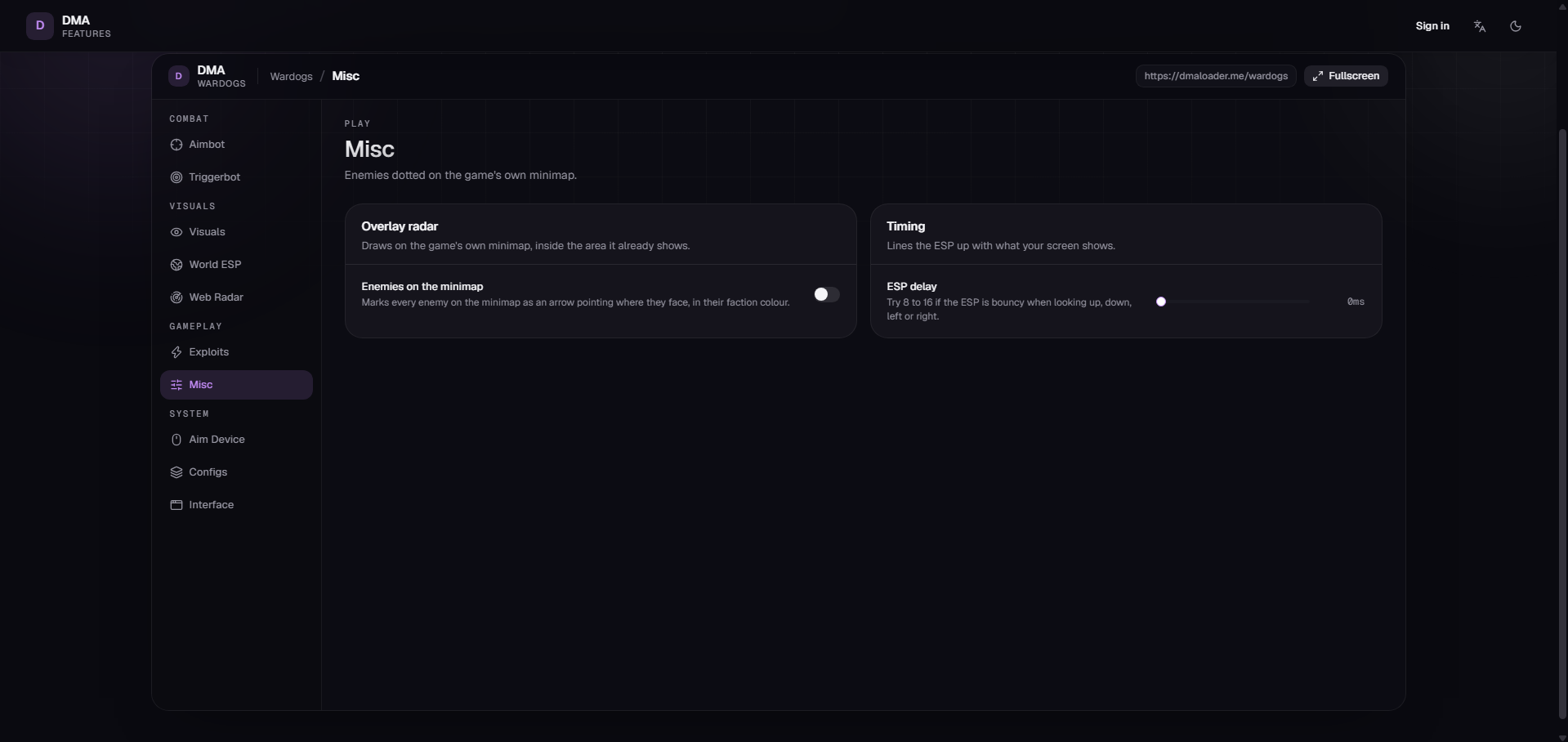1568x742 pixels.
Task: Click the DMA Wardogs panel logo
Action: 179,76
